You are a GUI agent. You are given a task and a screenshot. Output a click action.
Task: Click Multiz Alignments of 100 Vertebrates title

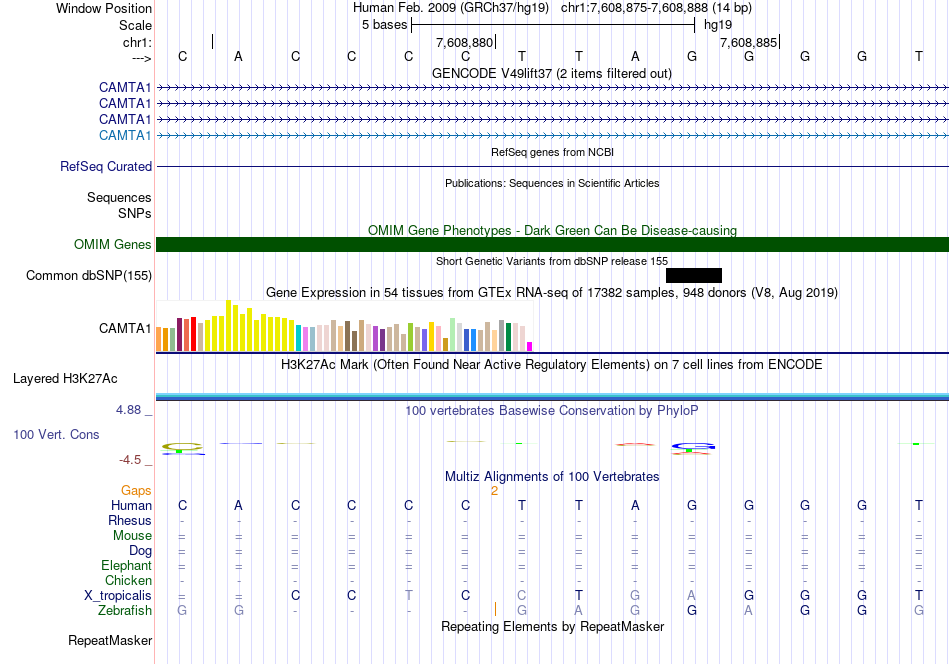click(552, 476)
